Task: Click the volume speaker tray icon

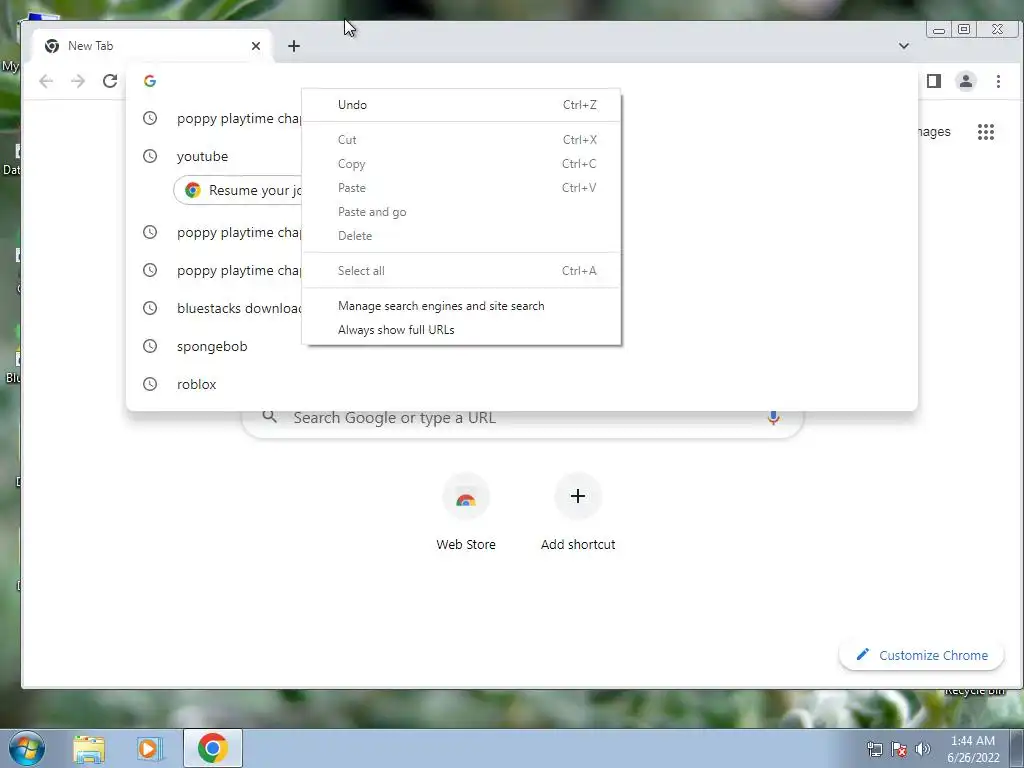Action: [x=923, y=749]
